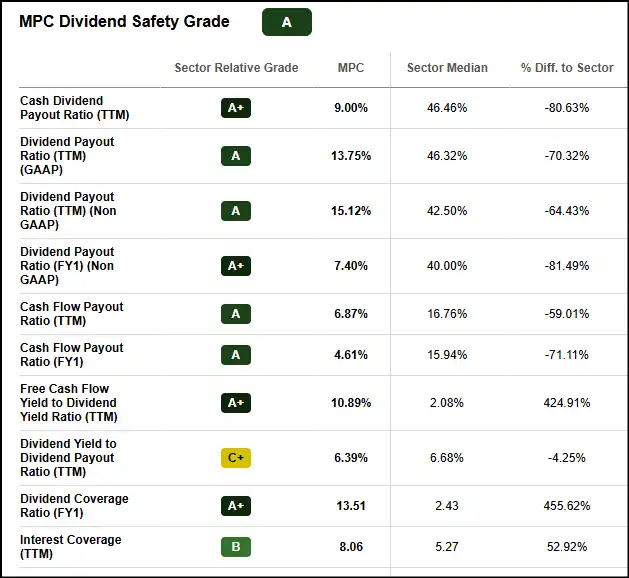Click the A+ badge for Dividend Payout Ratio (FY1)
This screenshot has height=578, width=629.
pos(236,266)
